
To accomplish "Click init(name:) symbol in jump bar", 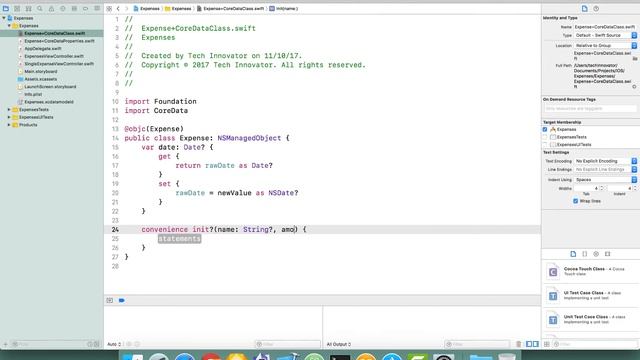I will pyautogui.click(x=283, y=9).
